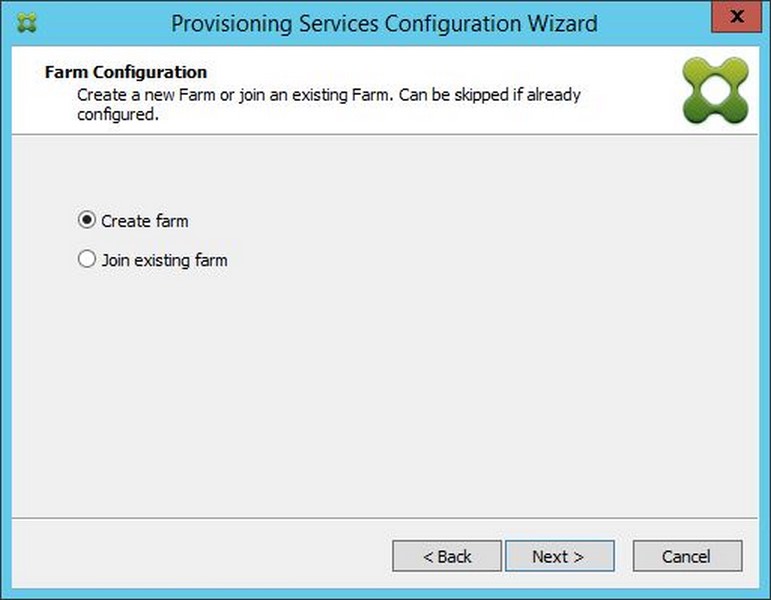The width and height of the screenshot is (771, 600).
Task: Click the word 'Provisioning' in the title bar
Action: coord(231,25)
